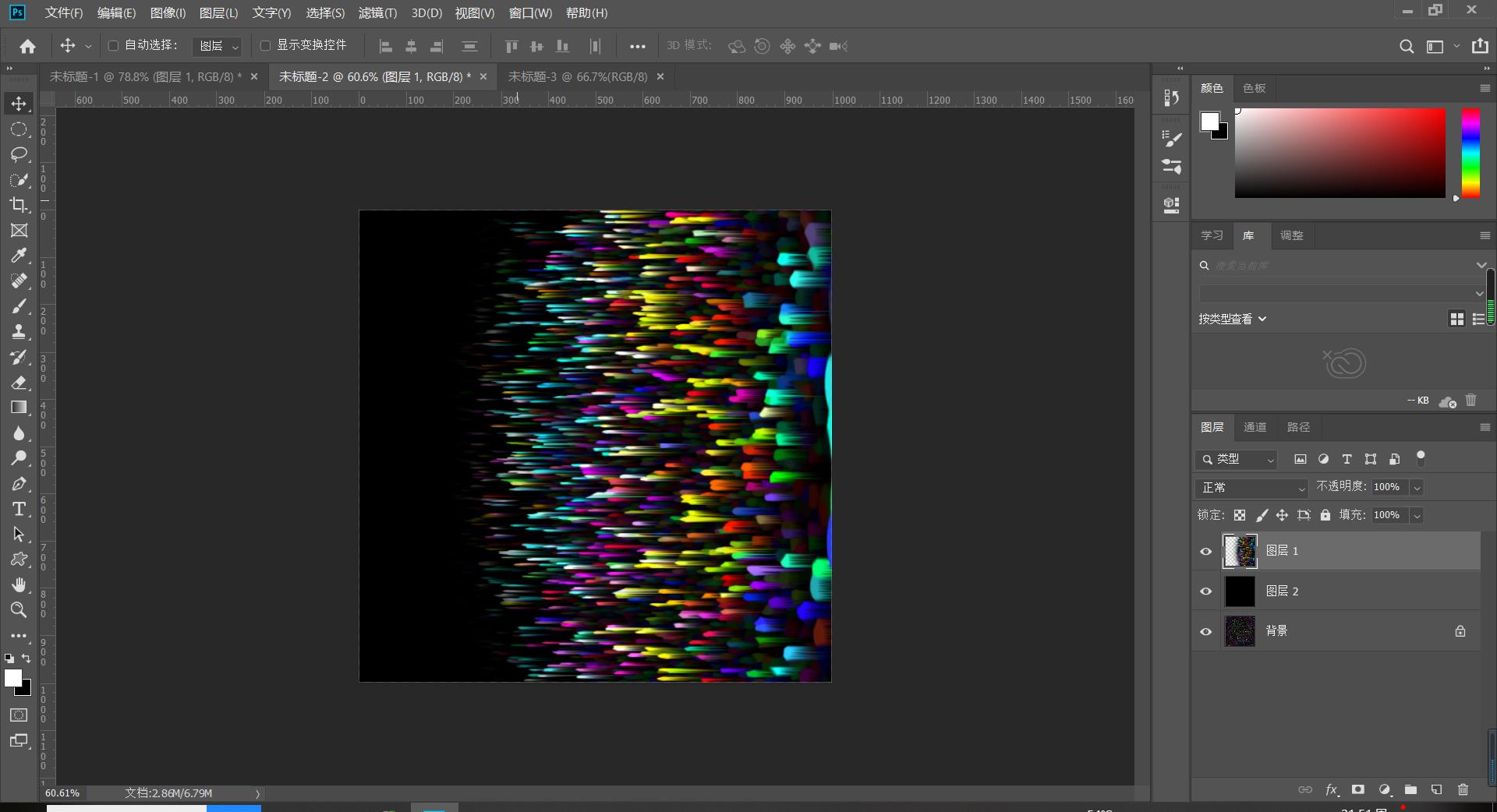1497x812 pixels.
Task: Toggle lock position icon
Action: 1282,515
